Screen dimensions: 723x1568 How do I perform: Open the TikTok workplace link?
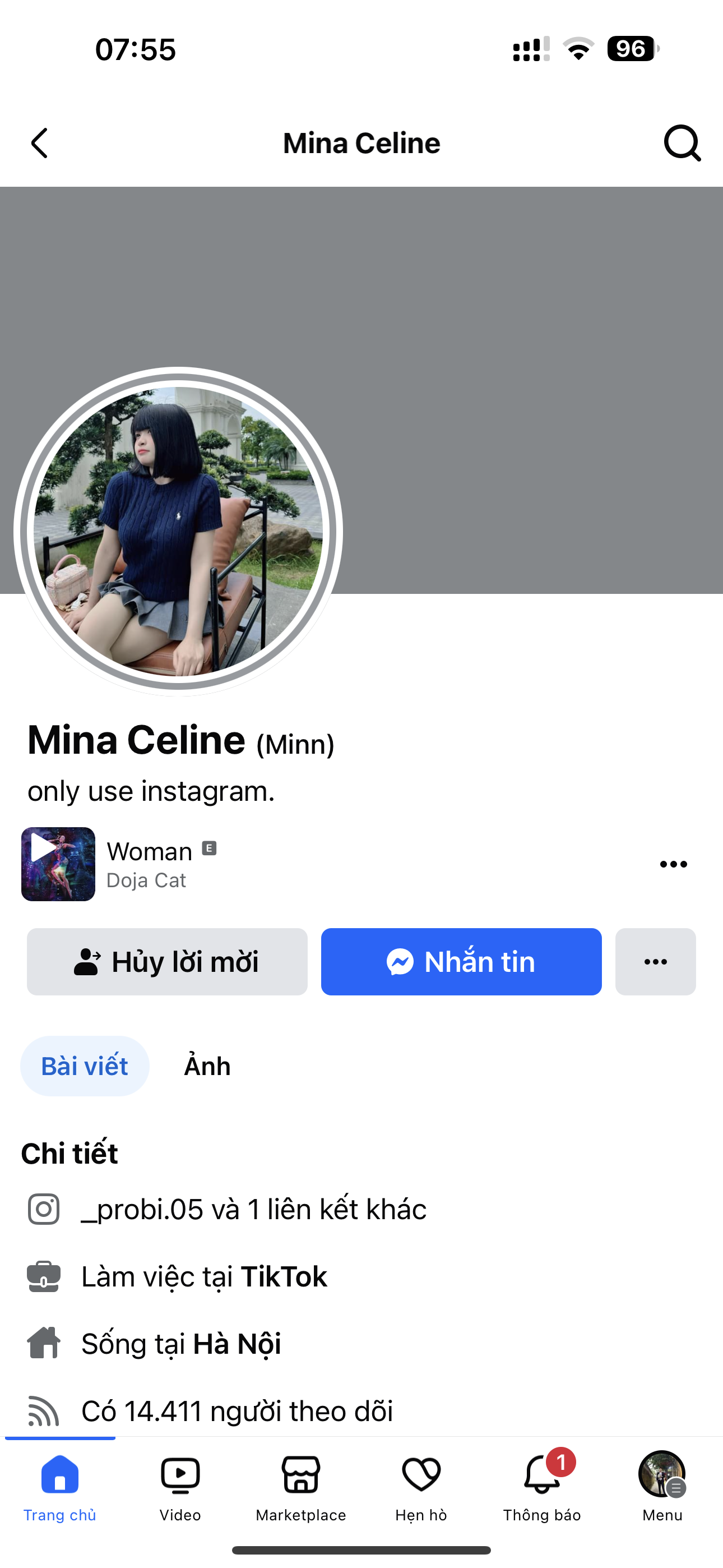click(x=283, y=1276)
